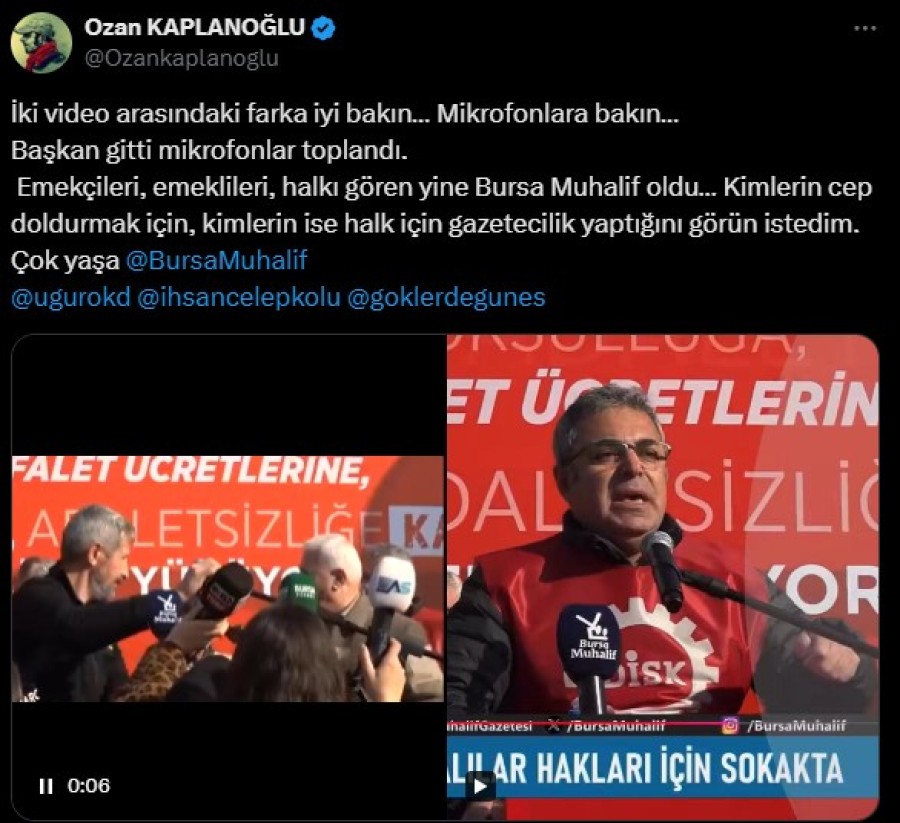
Task: Click the Instagram icon in video banner
Action: (x=730, y=726)
